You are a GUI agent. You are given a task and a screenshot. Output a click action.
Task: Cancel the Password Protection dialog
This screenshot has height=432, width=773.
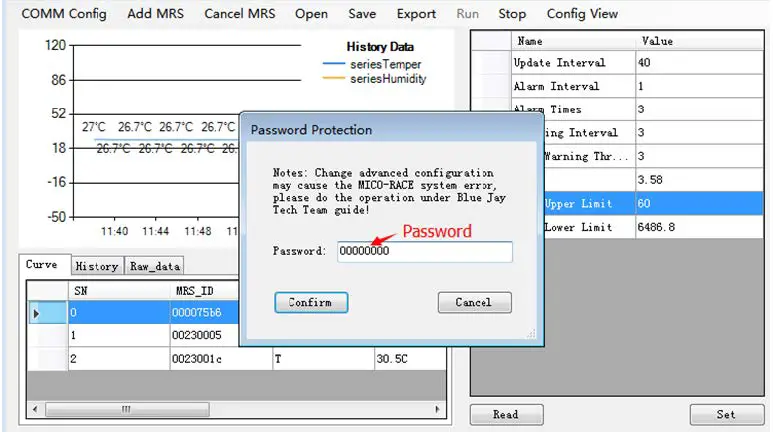pyautogui.click(x=474, y=302)
